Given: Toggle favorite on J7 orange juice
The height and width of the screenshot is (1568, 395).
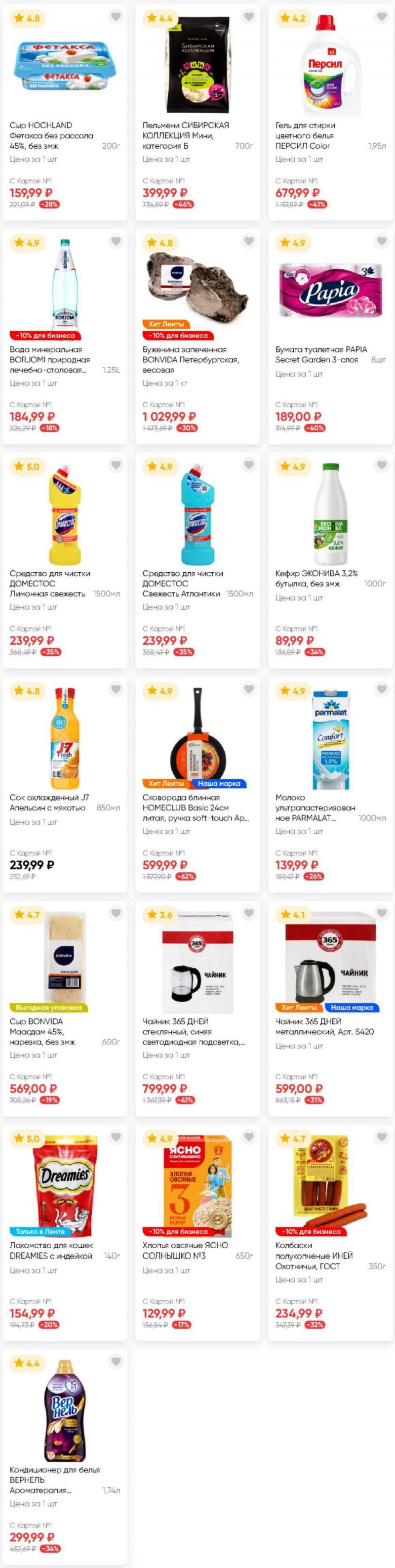Looking at the screenshot, I should [x=116, y=689].
